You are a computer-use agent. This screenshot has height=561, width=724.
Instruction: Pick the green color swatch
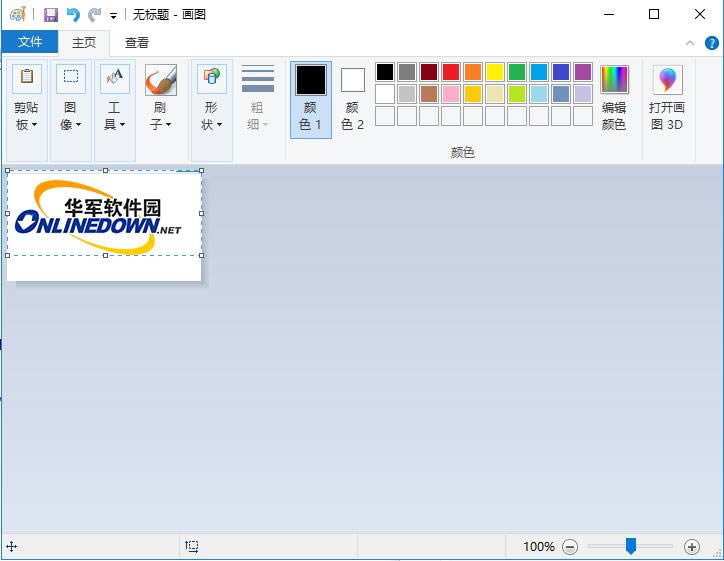tap(517, 72)
